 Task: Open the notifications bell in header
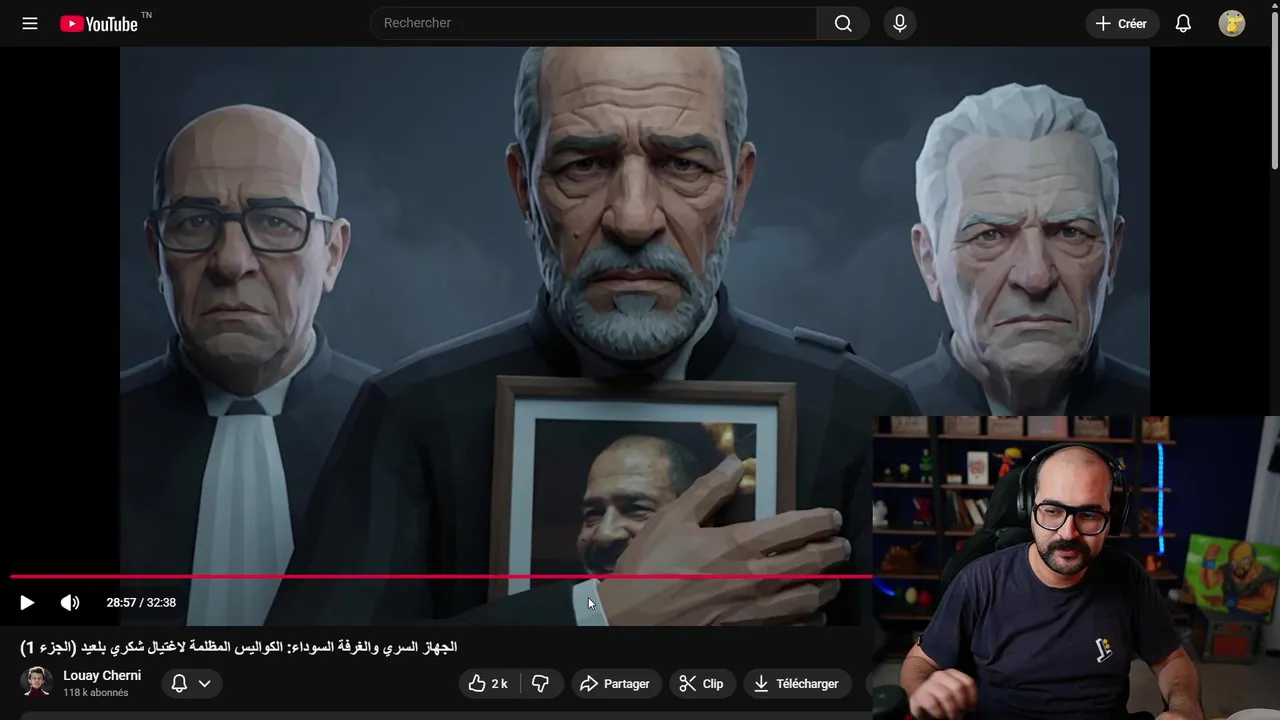[1183, 23]
